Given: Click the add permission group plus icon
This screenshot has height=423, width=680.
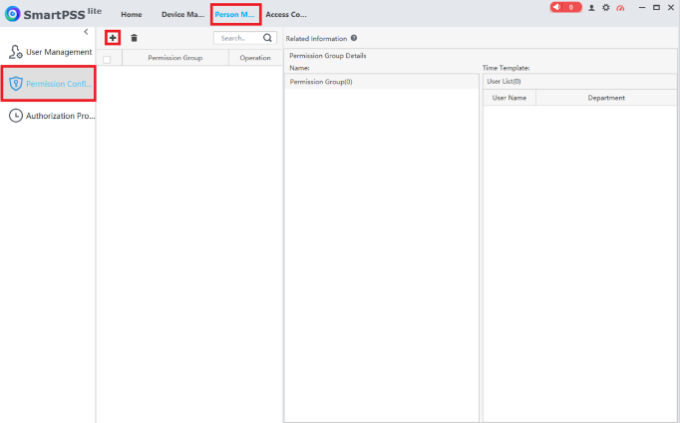Looking at the screenshot, I should pos(113,38).
